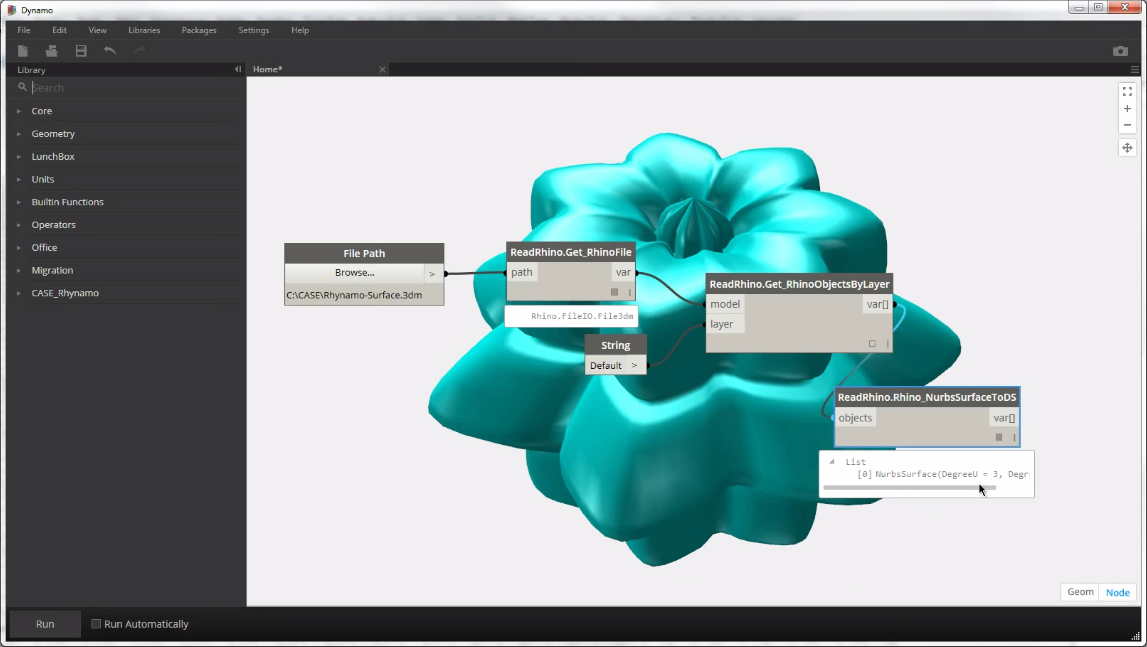Viewport: 1147px width, 647px height.
Task: Collapse the List preview output arrow
Action: pos(832,462)
